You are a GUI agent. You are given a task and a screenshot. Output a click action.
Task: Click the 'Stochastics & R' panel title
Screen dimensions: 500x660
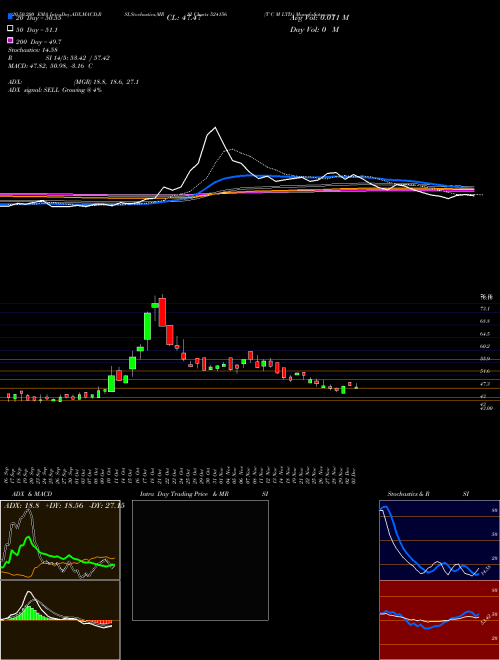pyautogui.click(x=409, y=494)
